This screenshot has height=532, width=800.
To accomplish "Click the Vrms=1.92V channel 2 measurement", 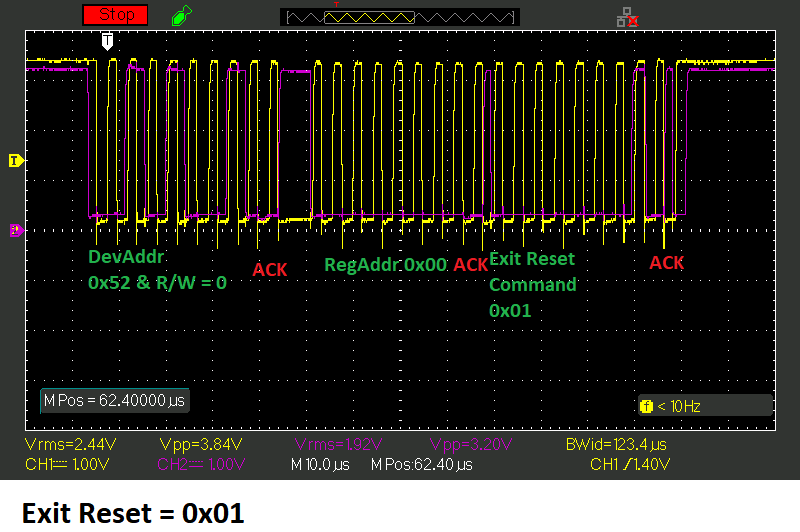I will [x=338, y=444].
